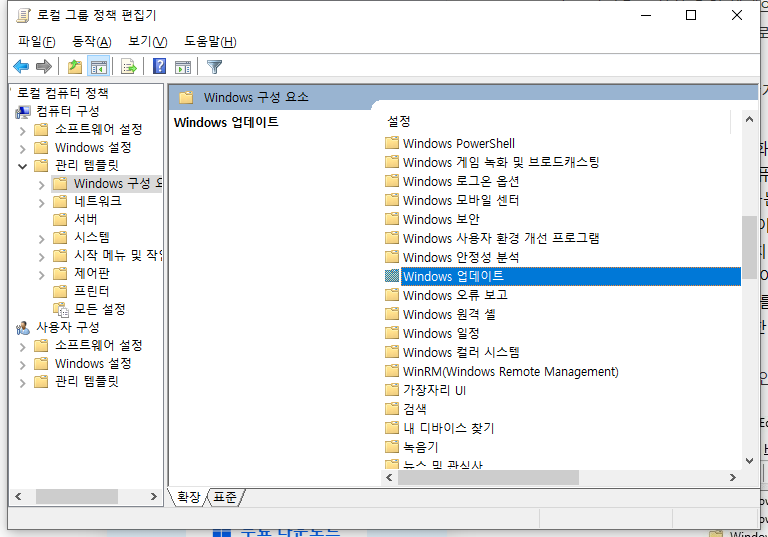Image resolution: width=768 pixels, height=537 pixels.
Task: Click the 모든 설정 tree node icon
Action: pos(61,310)
